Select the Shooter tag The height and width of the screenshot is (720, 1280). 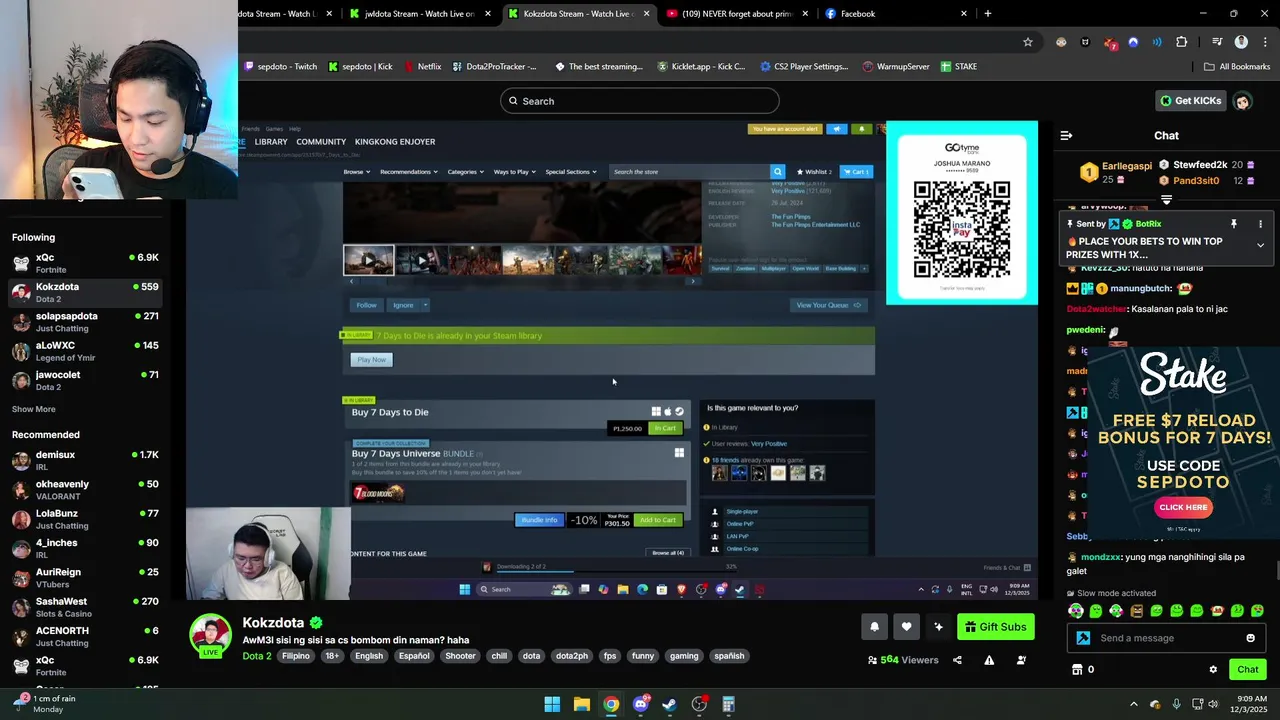tap(460, 656)
